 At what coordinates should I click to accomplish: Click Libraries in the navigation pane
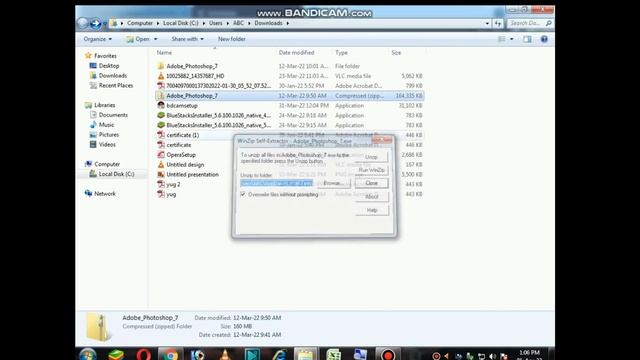click(104, 105)
